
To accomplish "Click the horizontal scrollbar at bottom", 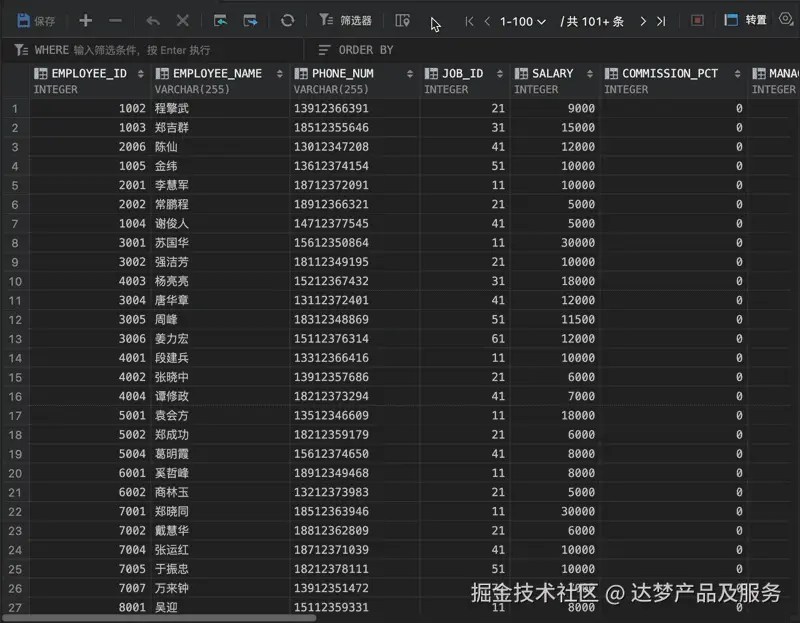I will click(x=159, y=618).
